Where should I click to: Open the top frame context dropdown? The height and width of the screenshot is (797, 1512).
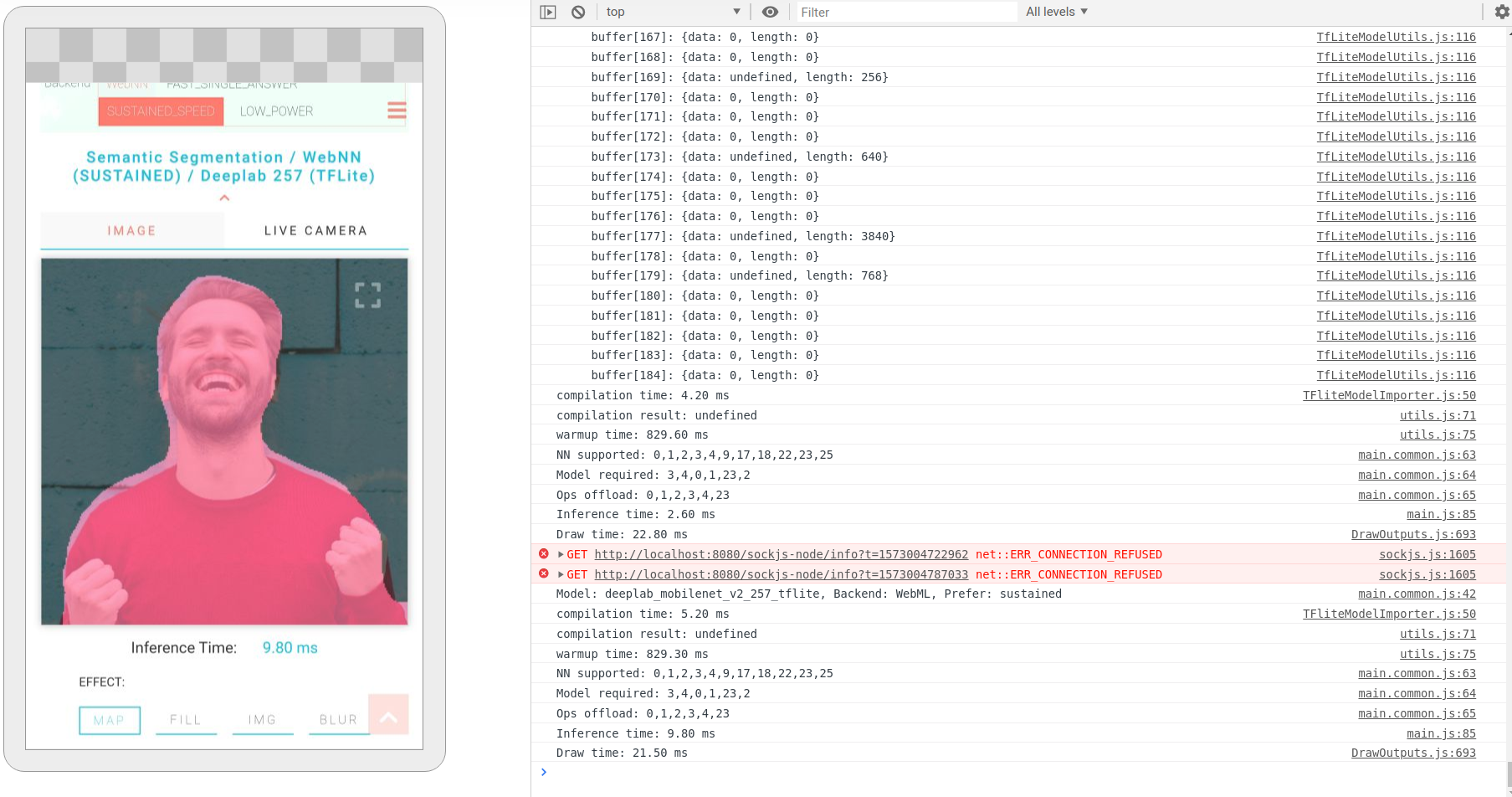672,12
